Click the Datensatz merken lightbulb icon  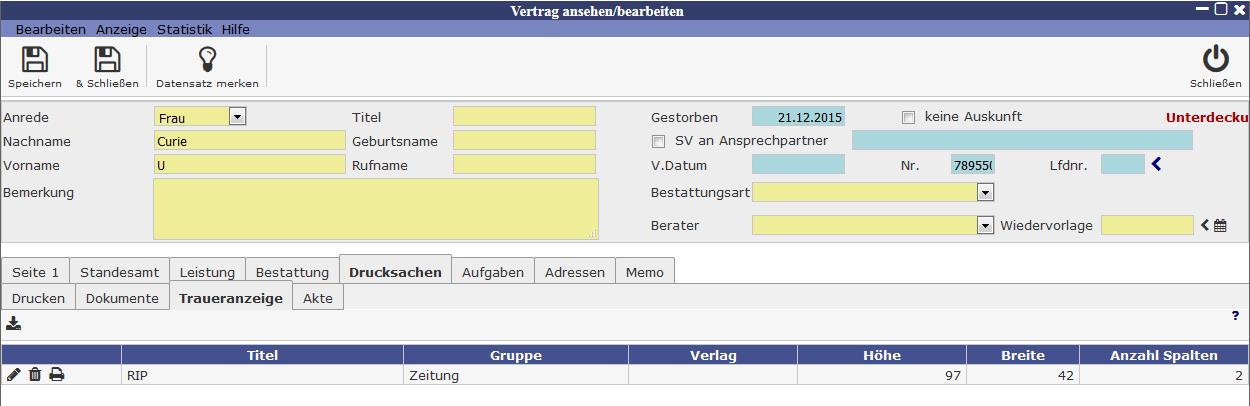(x=207, y=60)
